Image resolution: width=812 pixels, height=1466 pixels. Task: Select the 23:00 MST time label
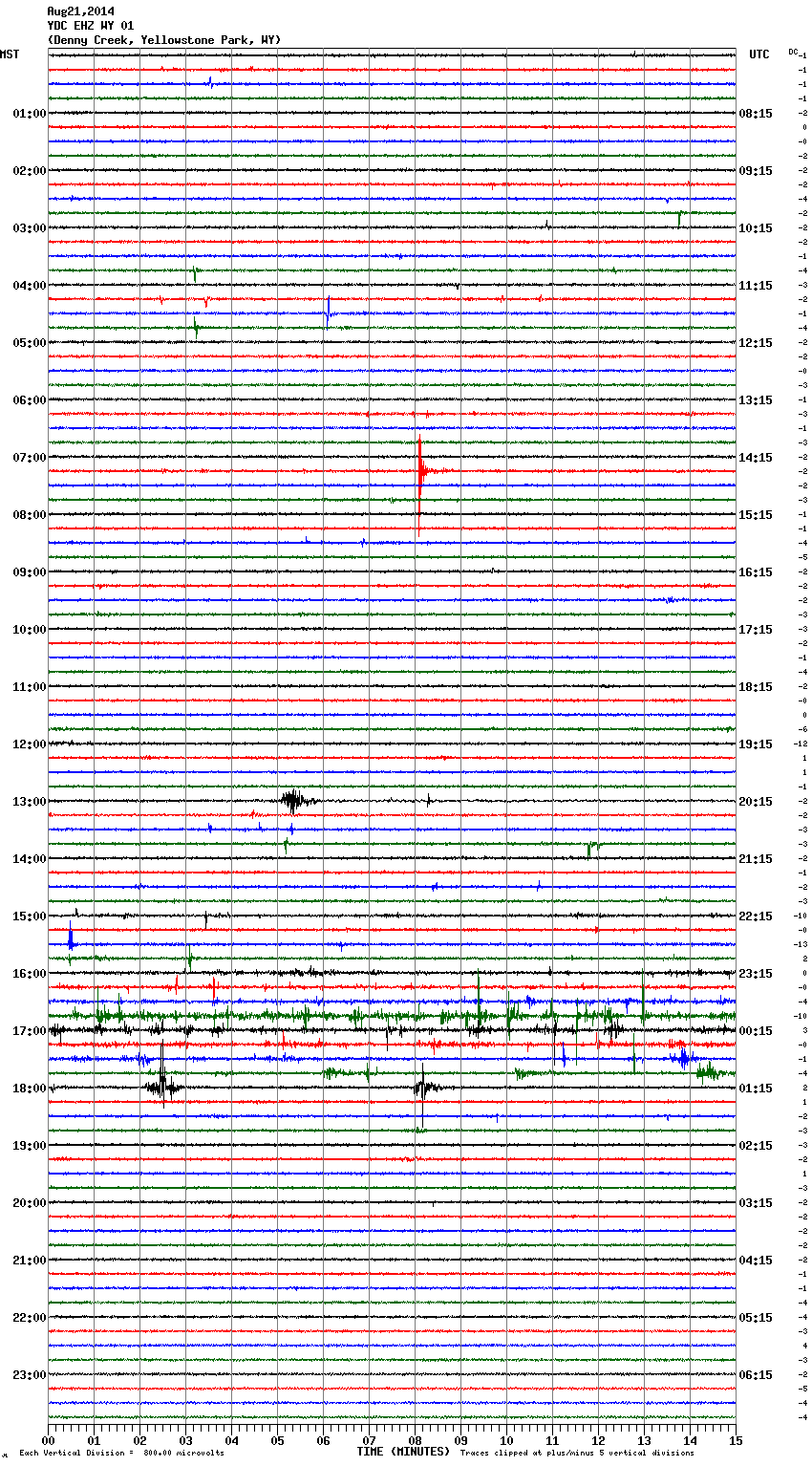pyautogui.click(x=29, y=1375)
